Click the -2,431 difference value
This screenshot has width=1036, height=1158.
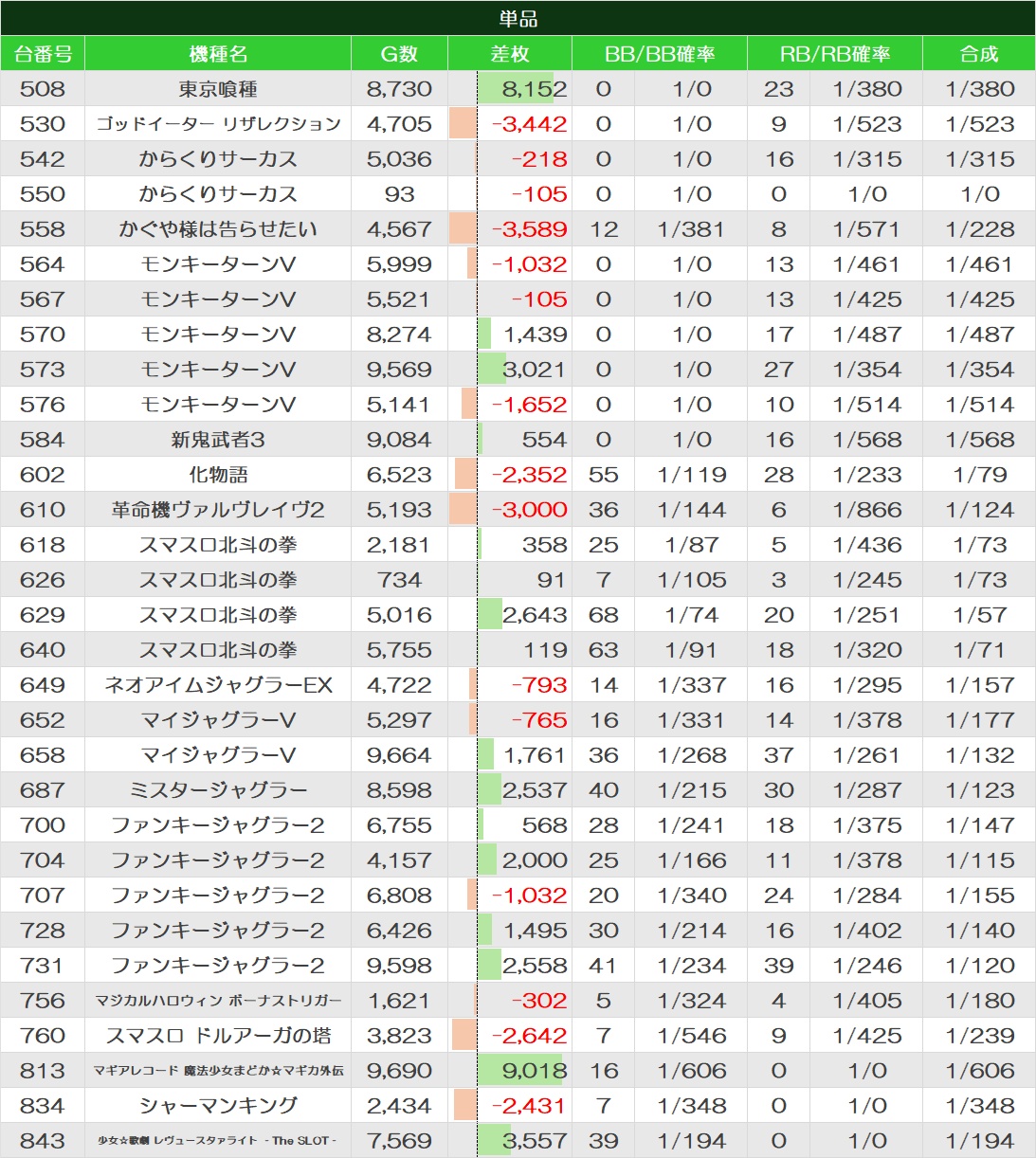pos(529,1106)
